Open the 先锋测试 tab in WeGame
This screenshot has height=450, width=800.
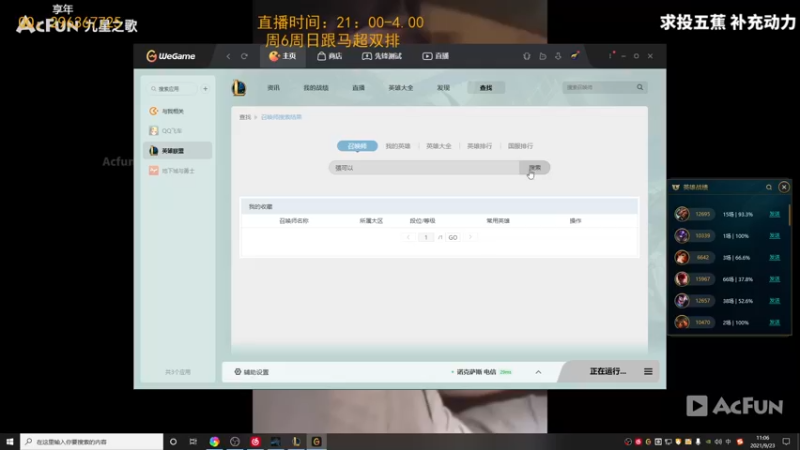[x=382, y=56]
